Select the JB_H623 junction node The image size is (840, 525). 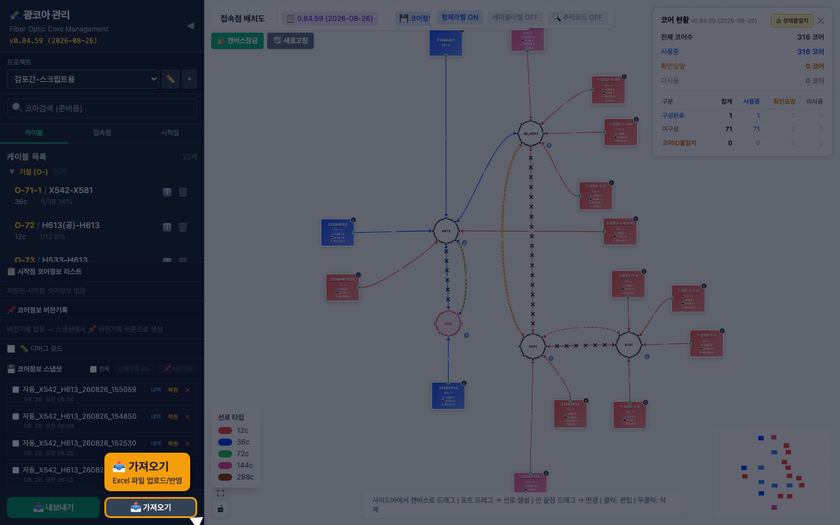coord(530,133)
